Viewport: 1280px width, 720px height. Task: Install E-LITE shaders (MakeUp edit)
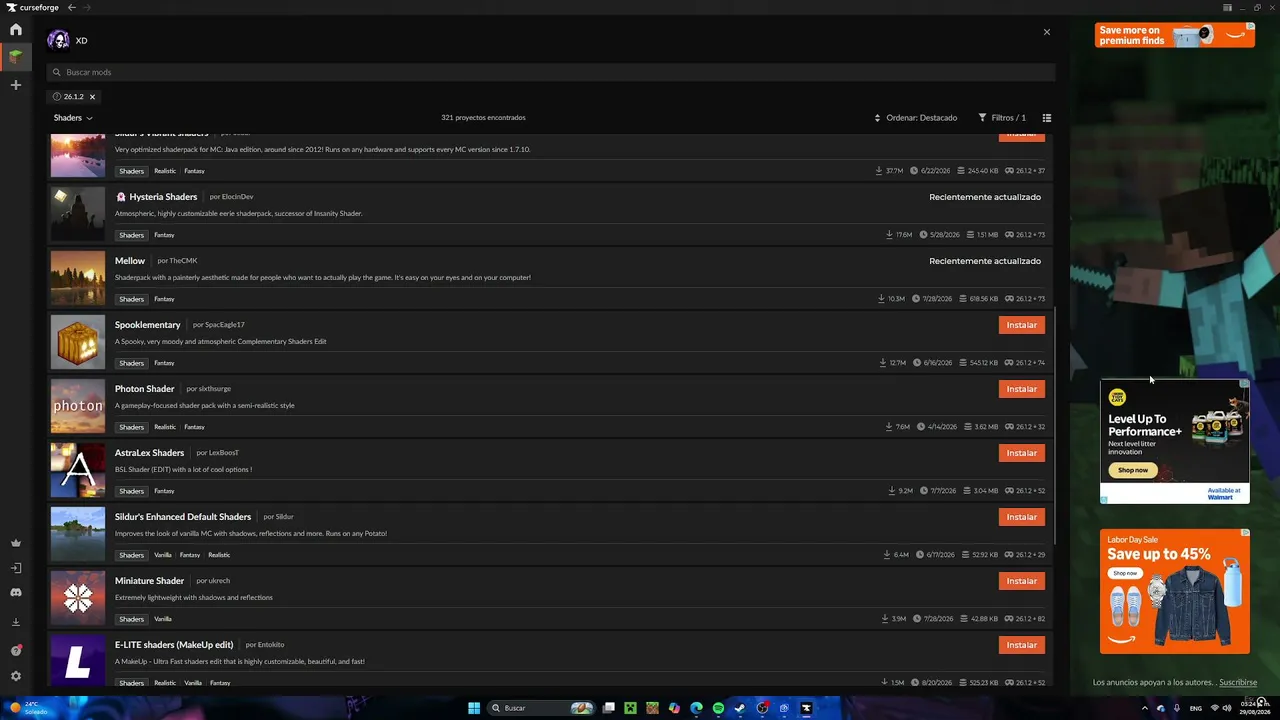click(1021, 645)
